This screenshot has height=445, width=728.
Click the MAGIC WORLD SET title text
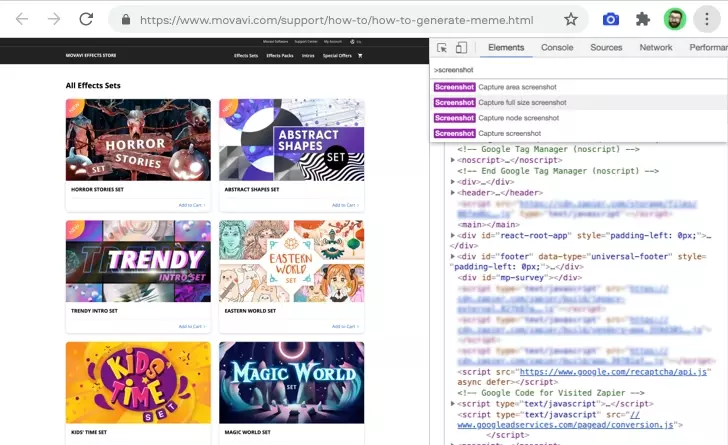[247, 432]
